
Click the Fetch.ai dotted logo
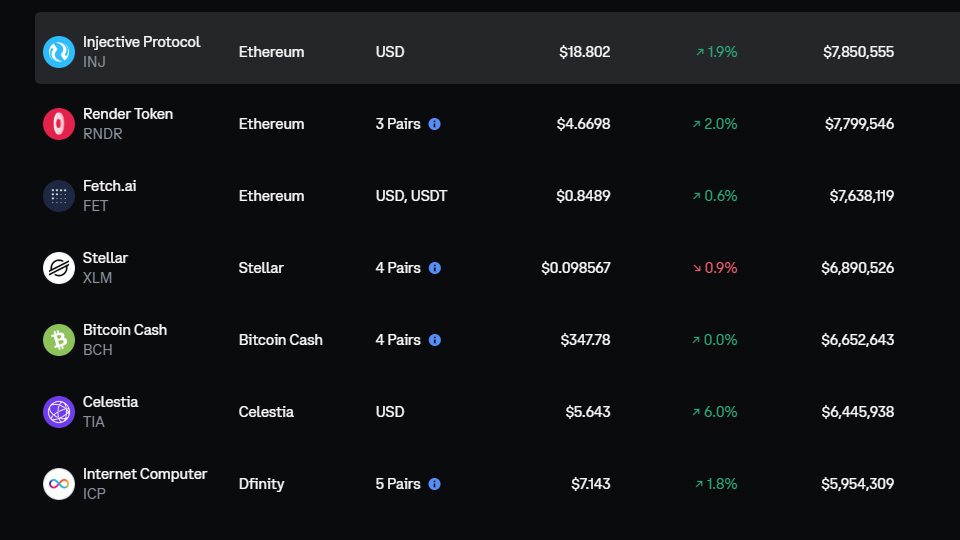[x=59, y=196]
